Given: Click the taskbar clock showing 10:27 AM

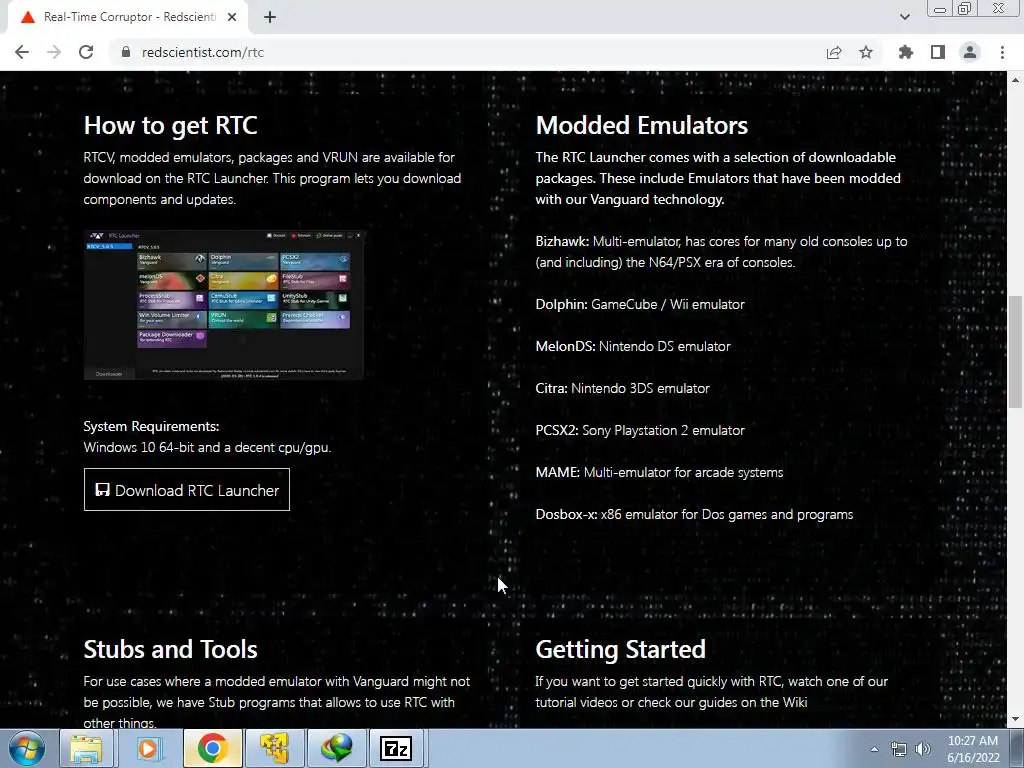Looking at the screenshot, I should coord(973,749).
